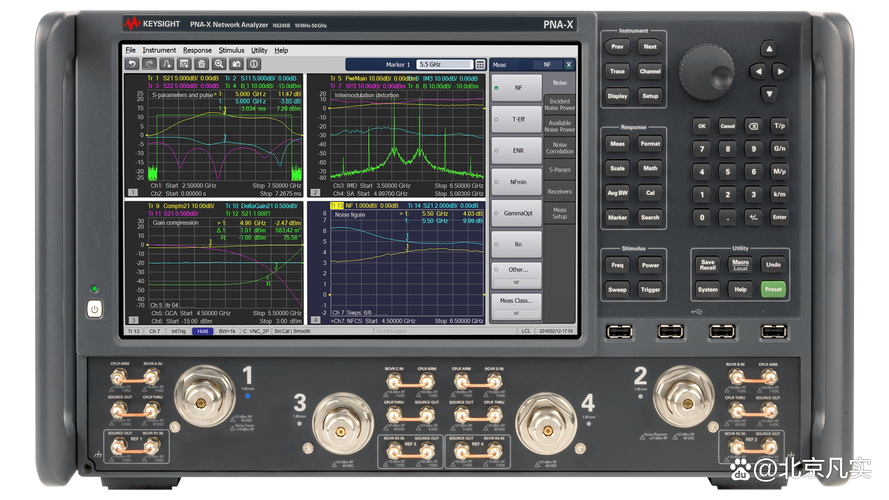Viewport: 889px width, 500px height.
Task: Click the number 5 keypad key
Action: click(727, 171)
